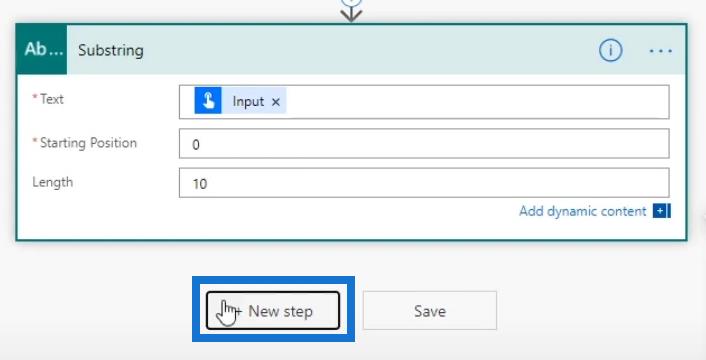The width and height of the screenshot is (706, 360).
Task: Select the Input dynamic content chip
Action: click(x=240, y=100)
